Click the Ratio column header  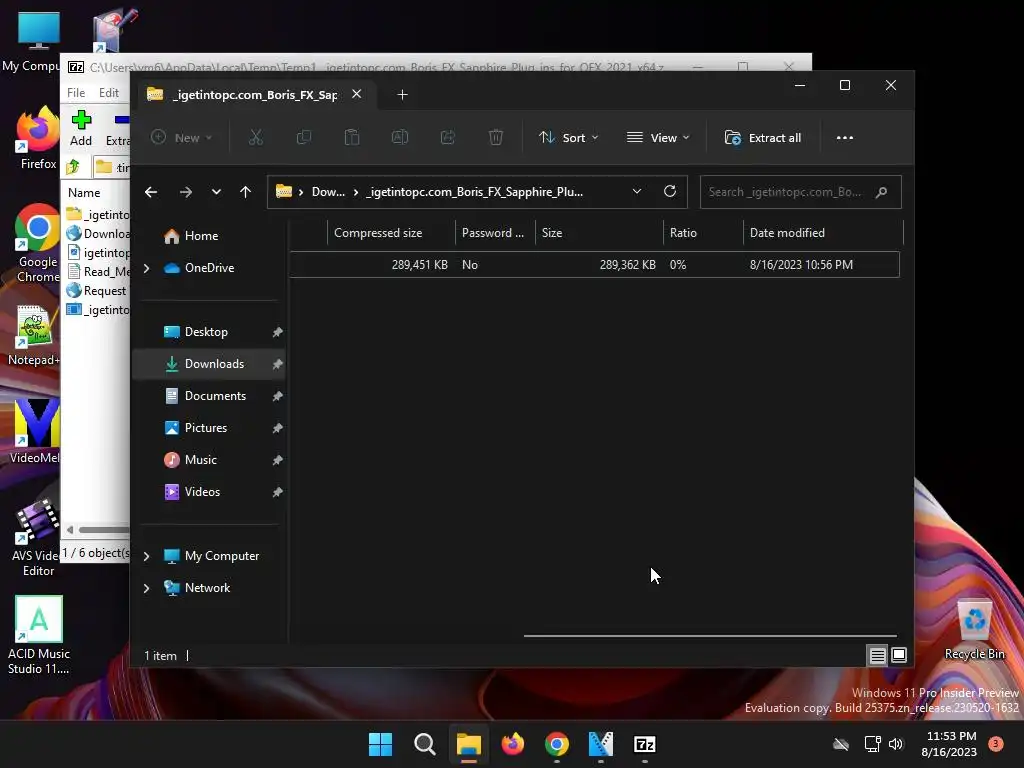point(703,232)
